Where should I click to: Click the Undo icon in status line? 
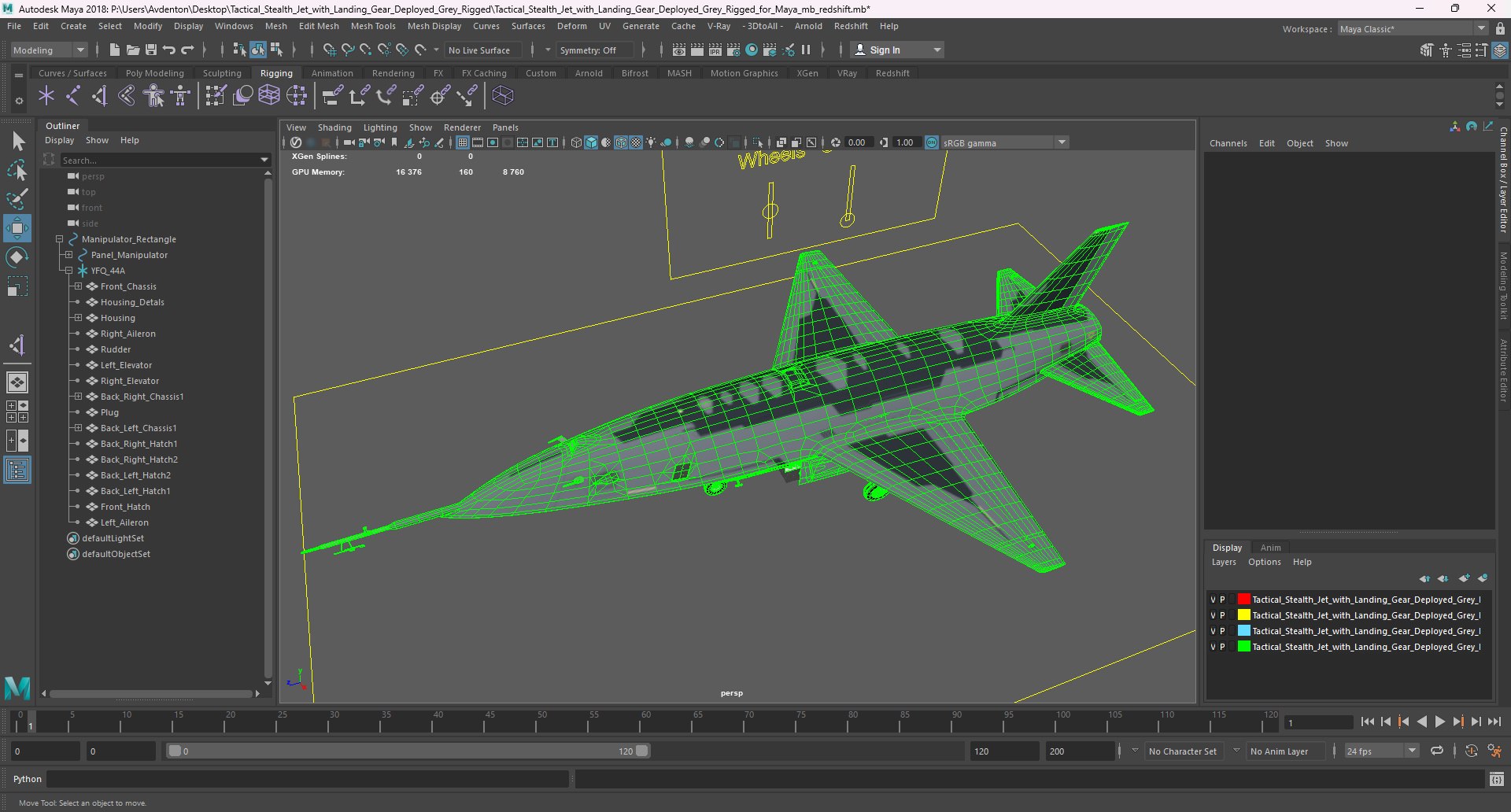tap(169, 50)
